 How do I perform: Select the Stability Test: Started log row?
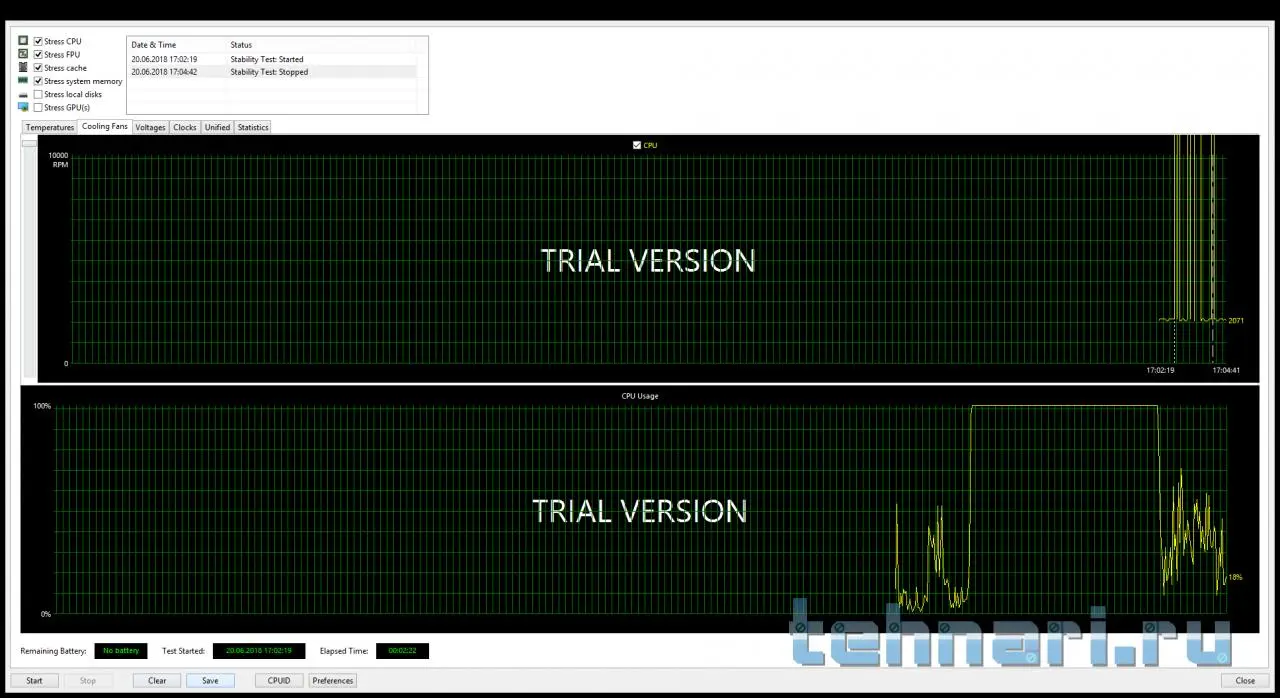(272, 59)
